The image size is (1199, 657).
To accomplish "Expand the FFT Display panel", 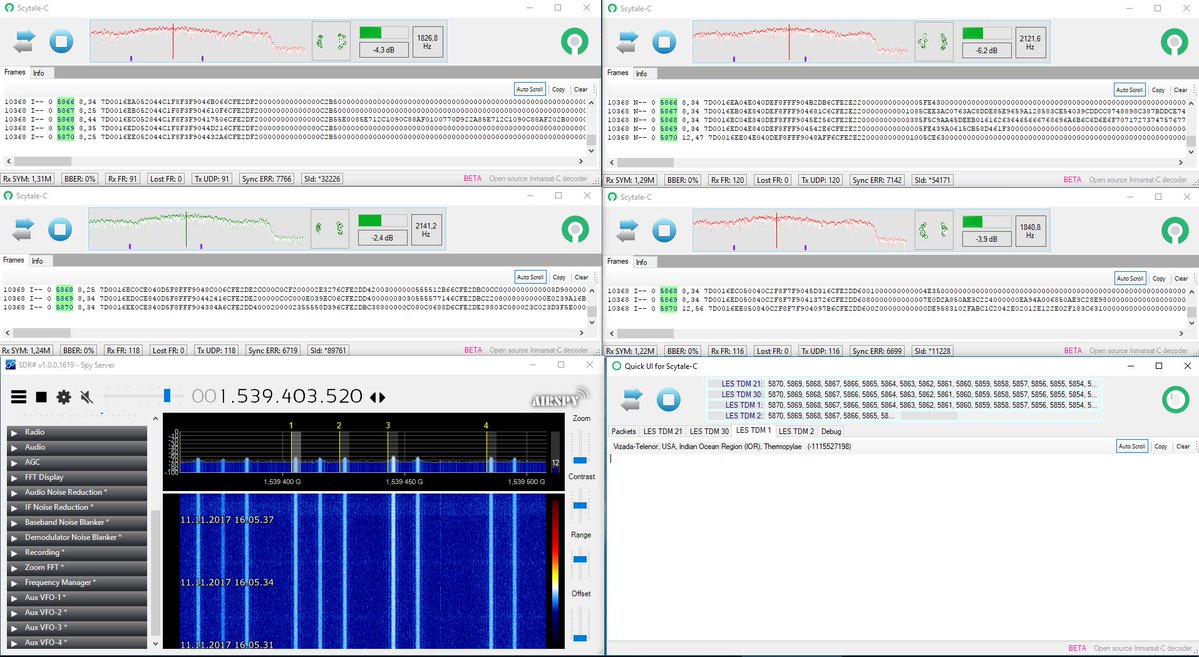I will 76,477.
